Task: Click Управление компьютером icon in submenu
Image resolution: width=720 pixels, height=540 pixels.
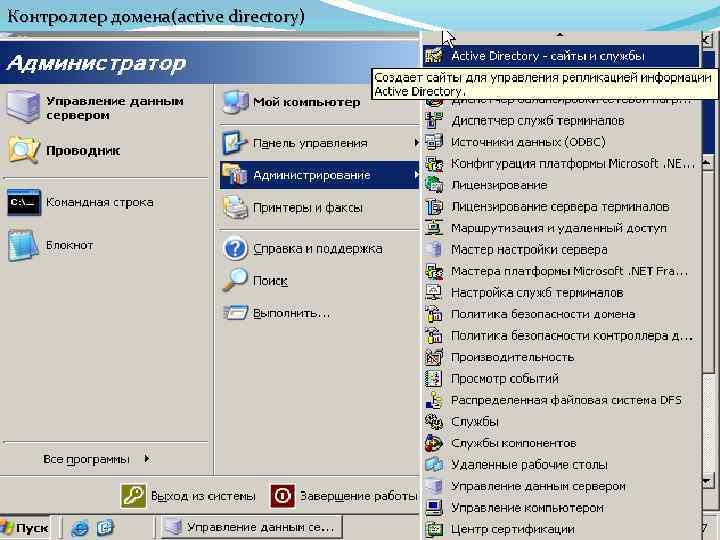Action: (x=434, y=508)
